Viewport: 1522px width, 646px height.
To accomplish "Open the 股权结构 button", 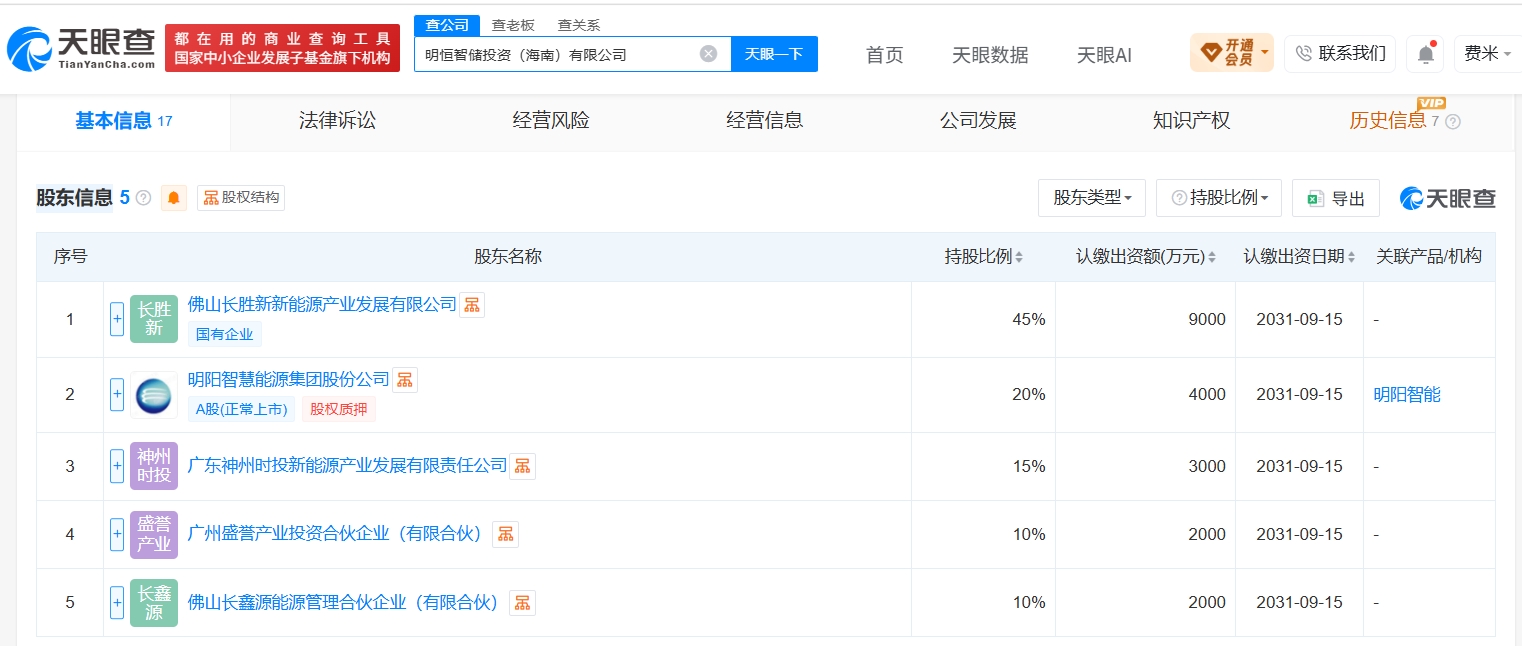I will click(x=241, y=198).
